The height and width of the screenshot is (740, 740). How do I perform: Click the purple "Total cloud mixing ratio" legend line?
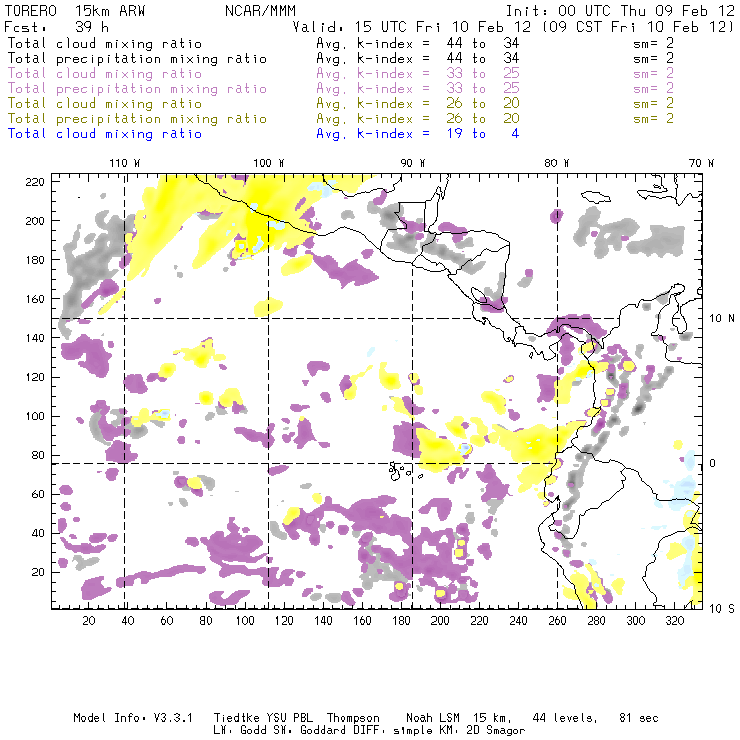pos(105,74)
